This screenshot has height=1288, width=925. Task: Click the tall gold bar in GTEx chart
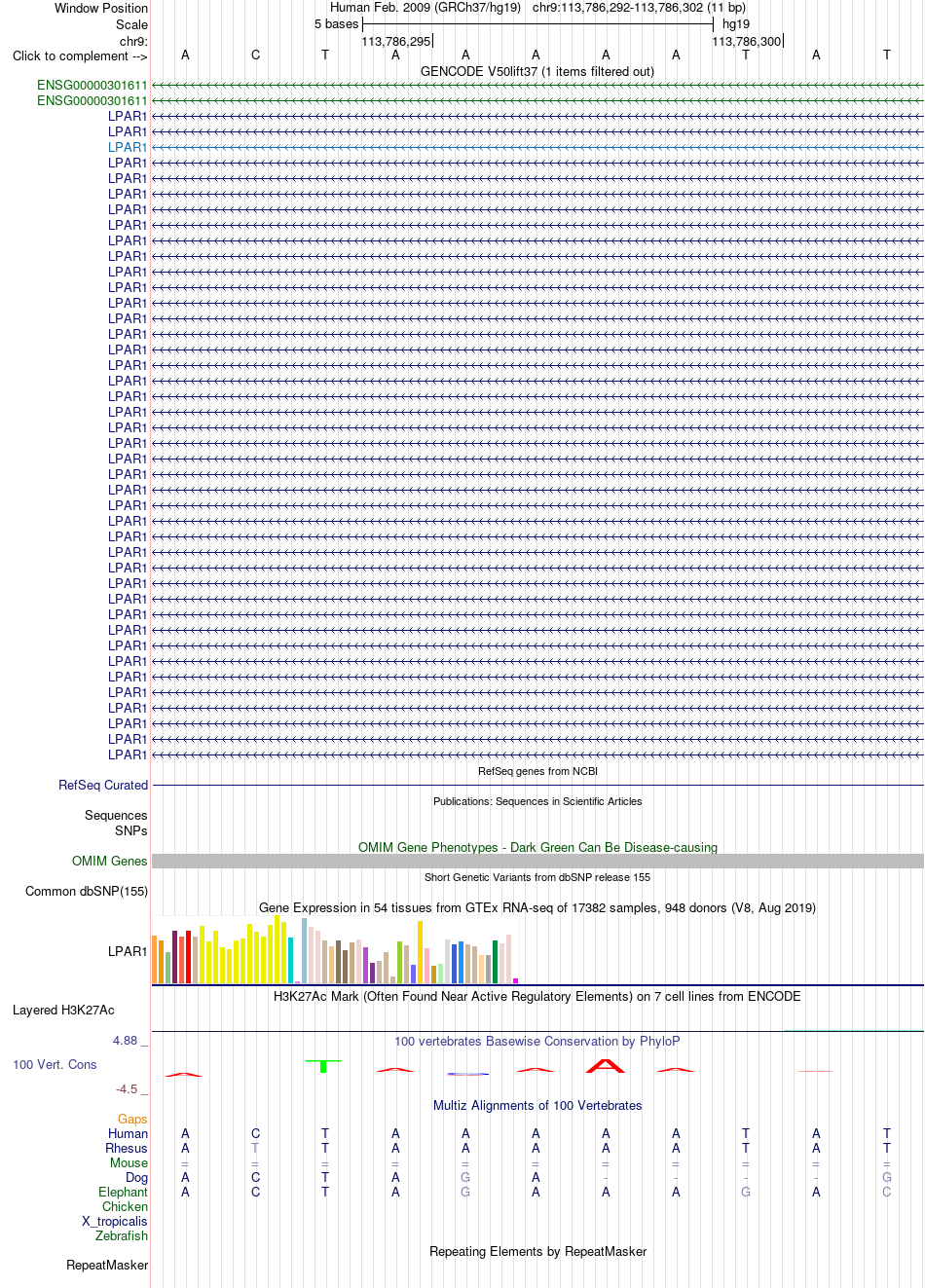pos(420,951)
